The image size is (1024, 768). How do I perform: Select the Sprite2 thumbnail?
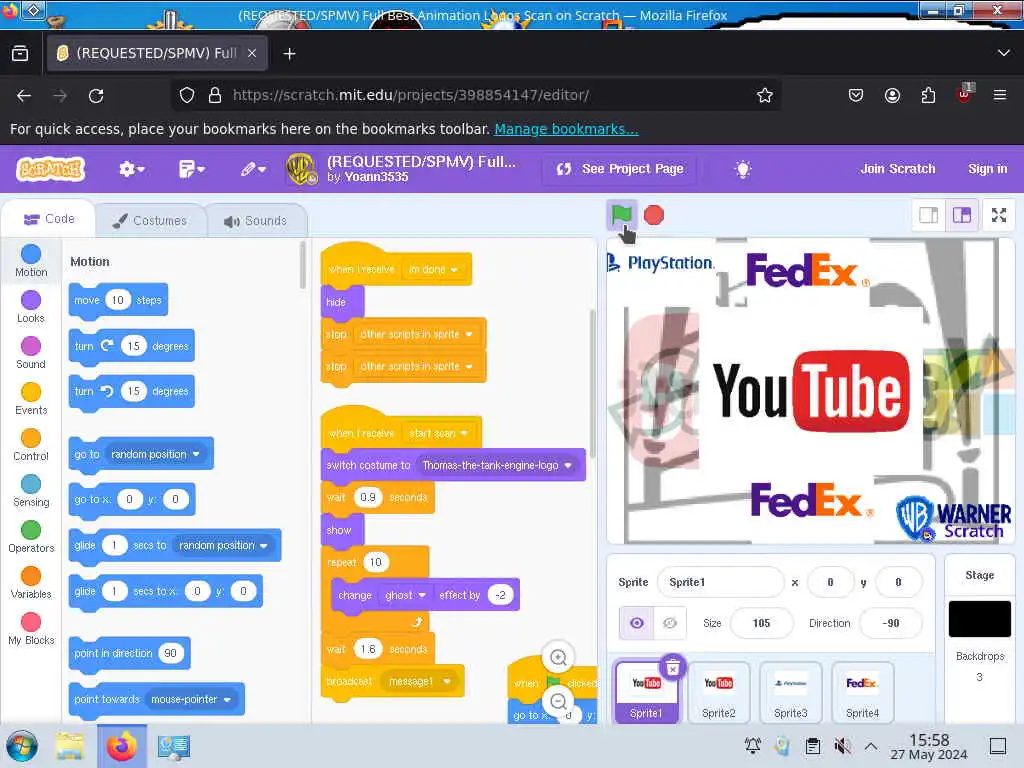[718, 692]
